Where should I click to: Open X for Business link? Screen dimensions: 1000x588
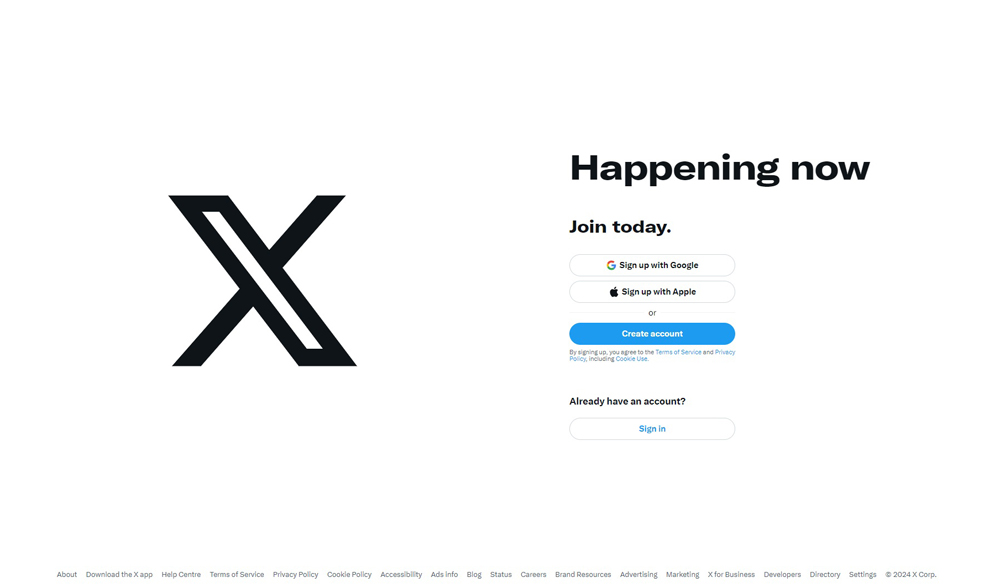point(731,575)
